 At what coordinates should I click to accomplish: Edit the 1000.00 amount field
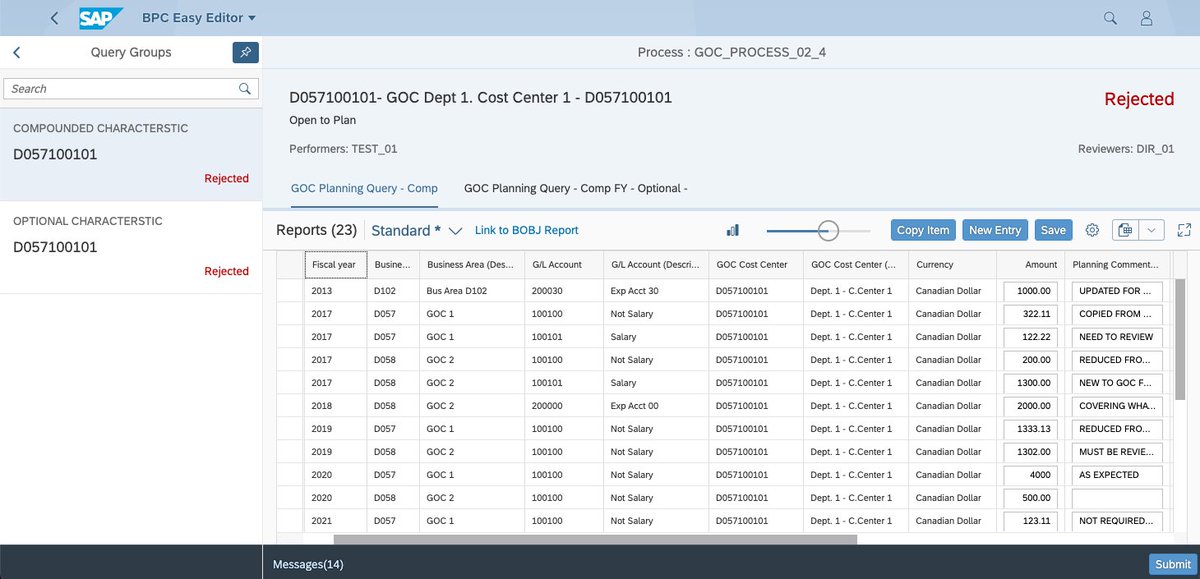tap(1030, 291)
